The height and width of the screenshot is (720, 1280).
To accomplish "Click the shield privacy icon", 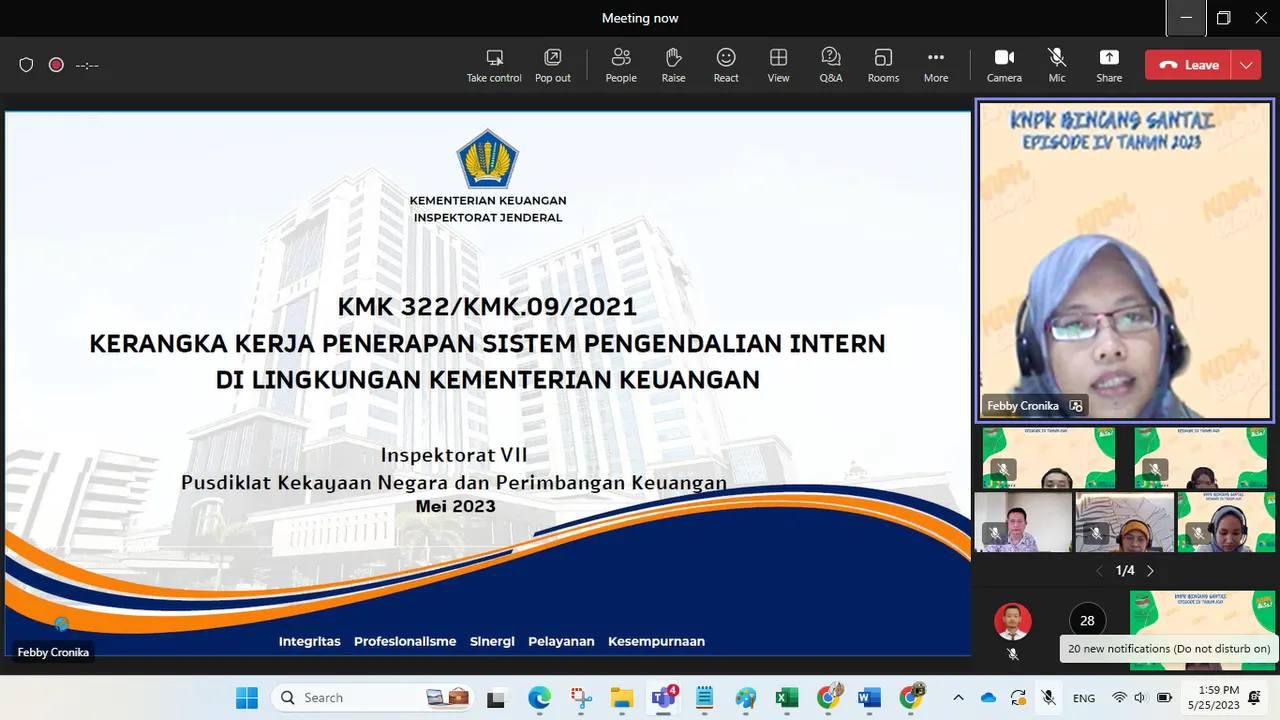I will coord(27,65).
